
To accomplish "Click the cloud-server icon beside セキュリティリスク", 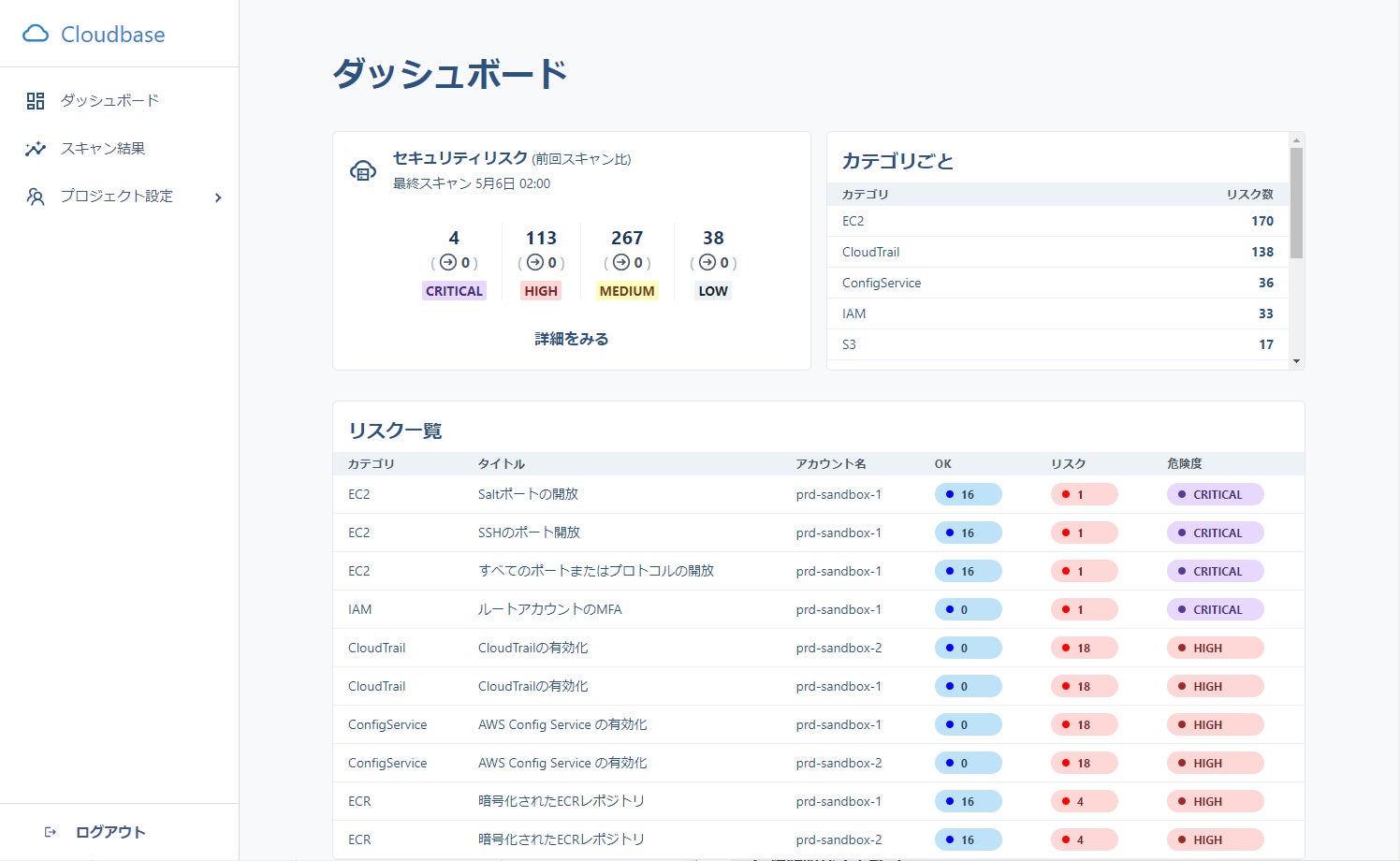I will 363,170.
